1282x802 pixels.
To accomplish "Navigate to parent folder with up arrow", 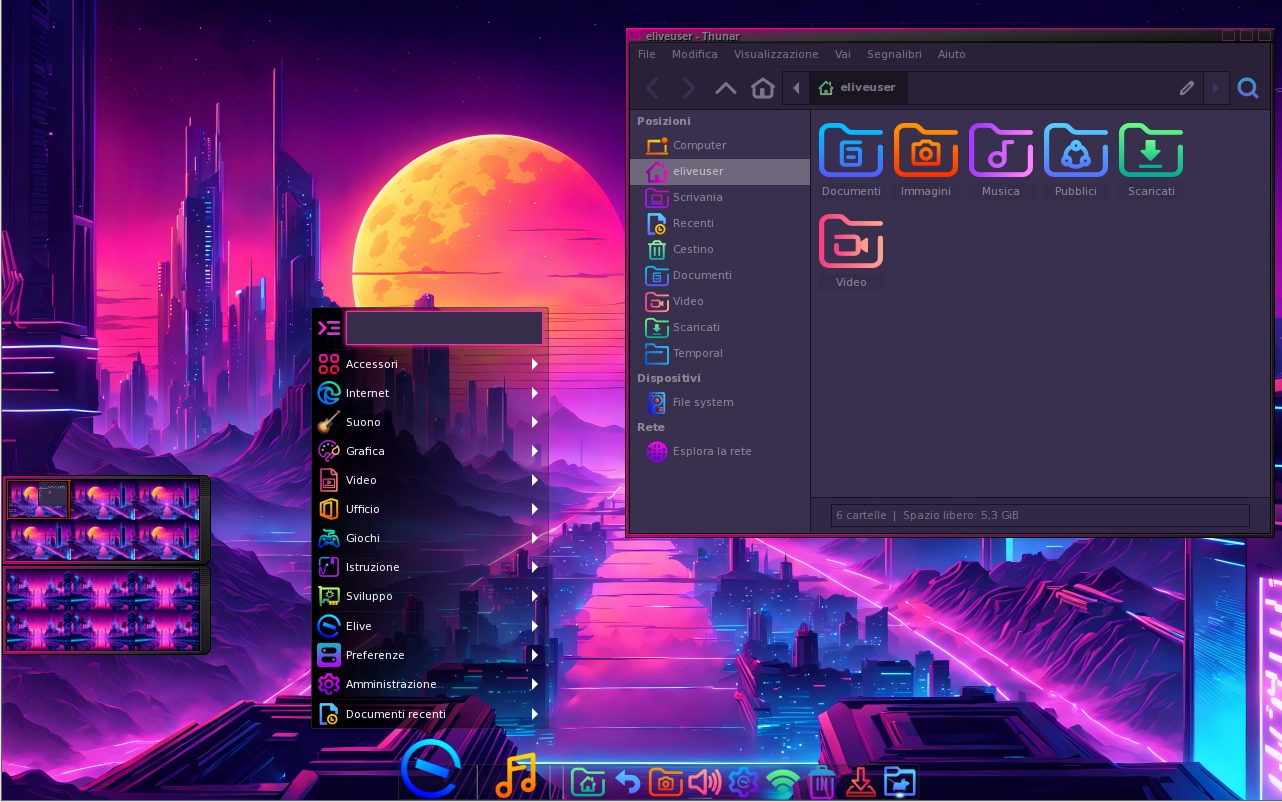I will [x=726, y=88].
